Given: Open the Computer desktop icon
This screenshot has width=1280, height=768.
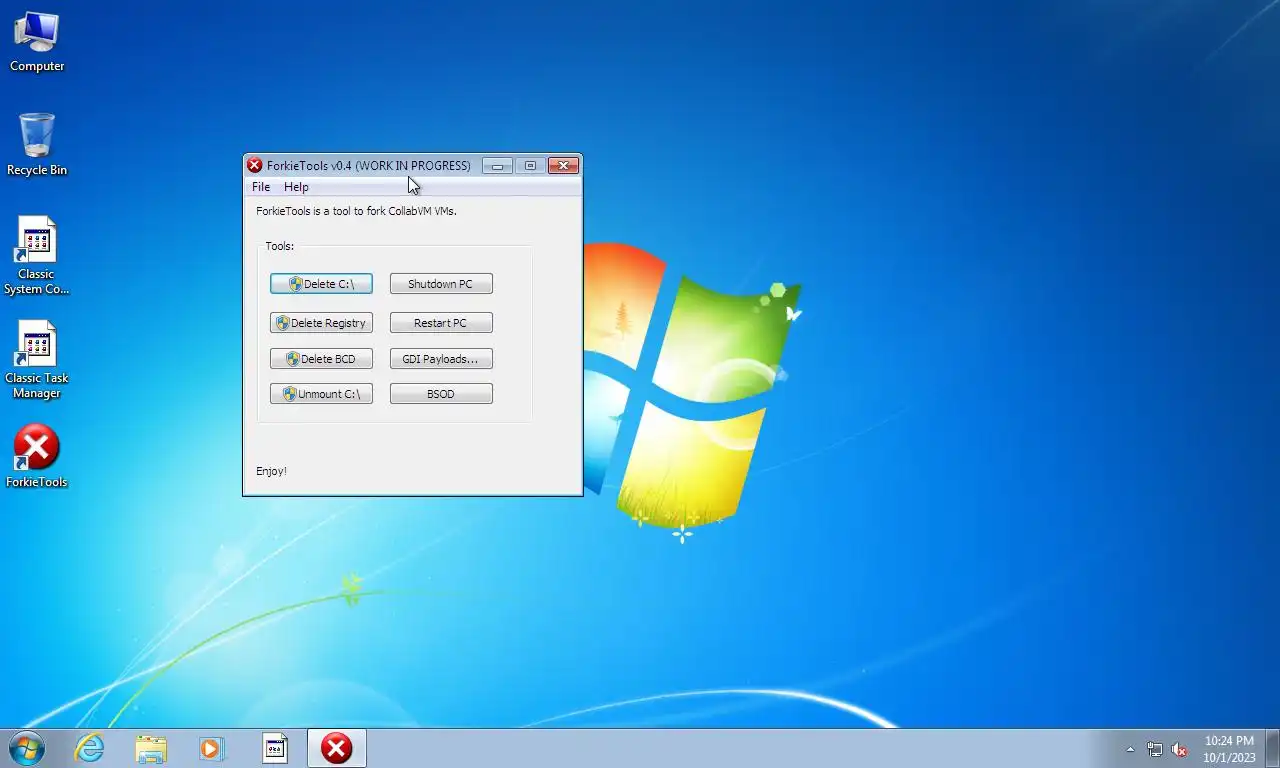Looking at the screenshot, I should click(x=37, y=42).
